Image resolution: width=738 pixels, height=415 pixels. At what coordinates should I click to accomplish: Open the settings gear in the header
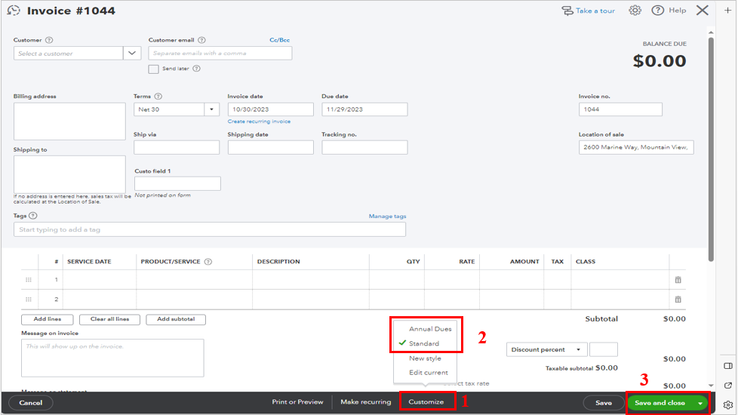635,10
